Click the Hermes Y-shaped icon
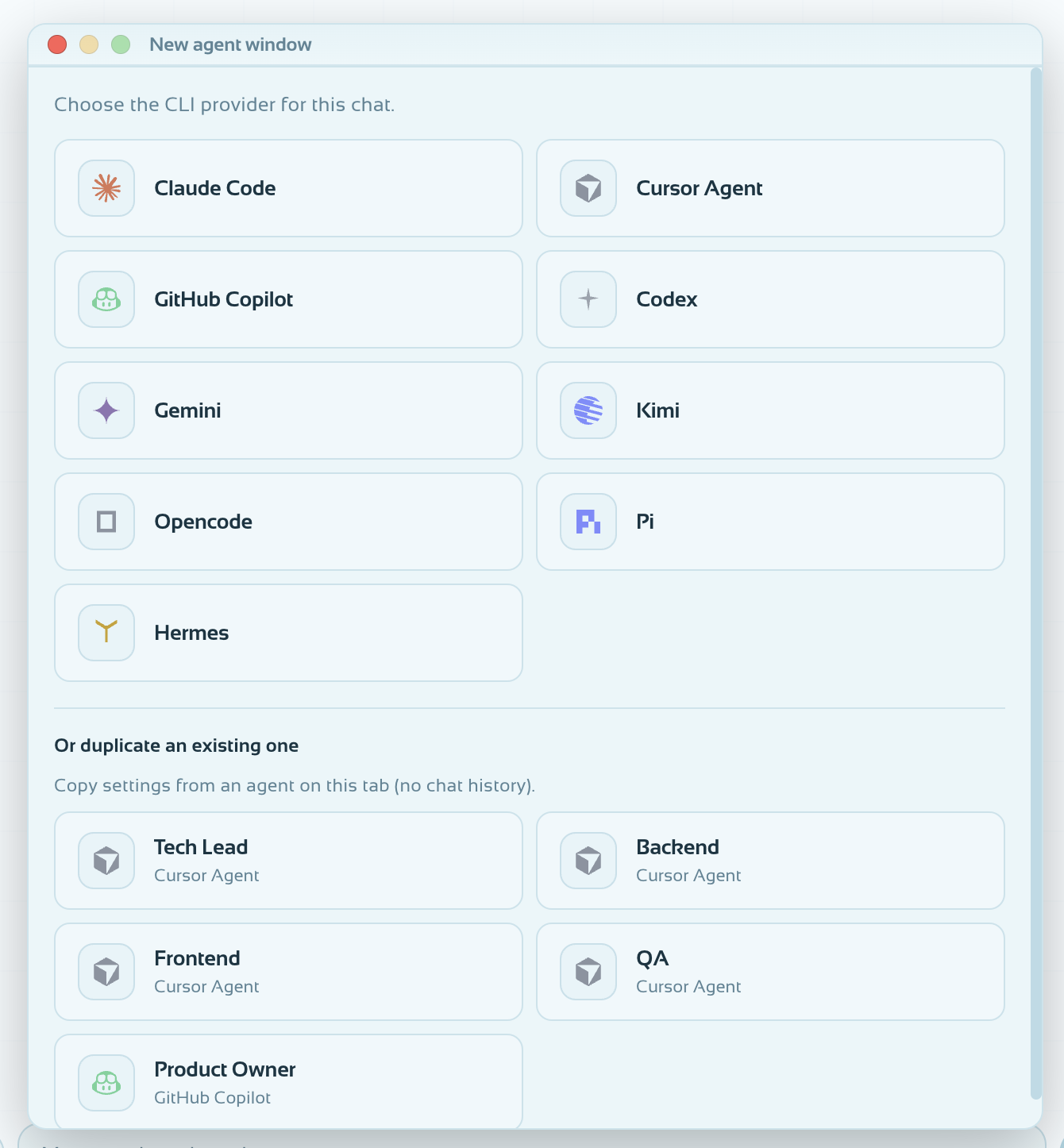 click(106, 633)
